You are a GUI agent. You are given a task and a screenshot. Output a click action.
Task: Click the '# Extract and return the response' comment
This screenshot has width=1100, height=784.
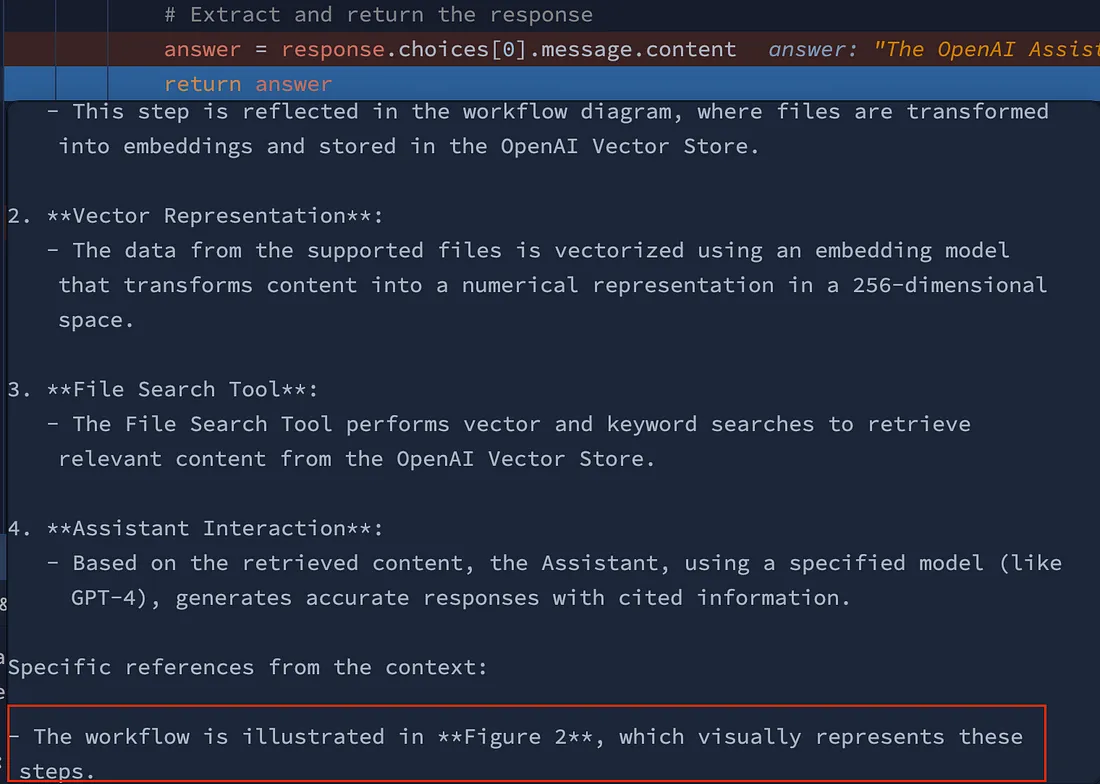click(378, 15)
